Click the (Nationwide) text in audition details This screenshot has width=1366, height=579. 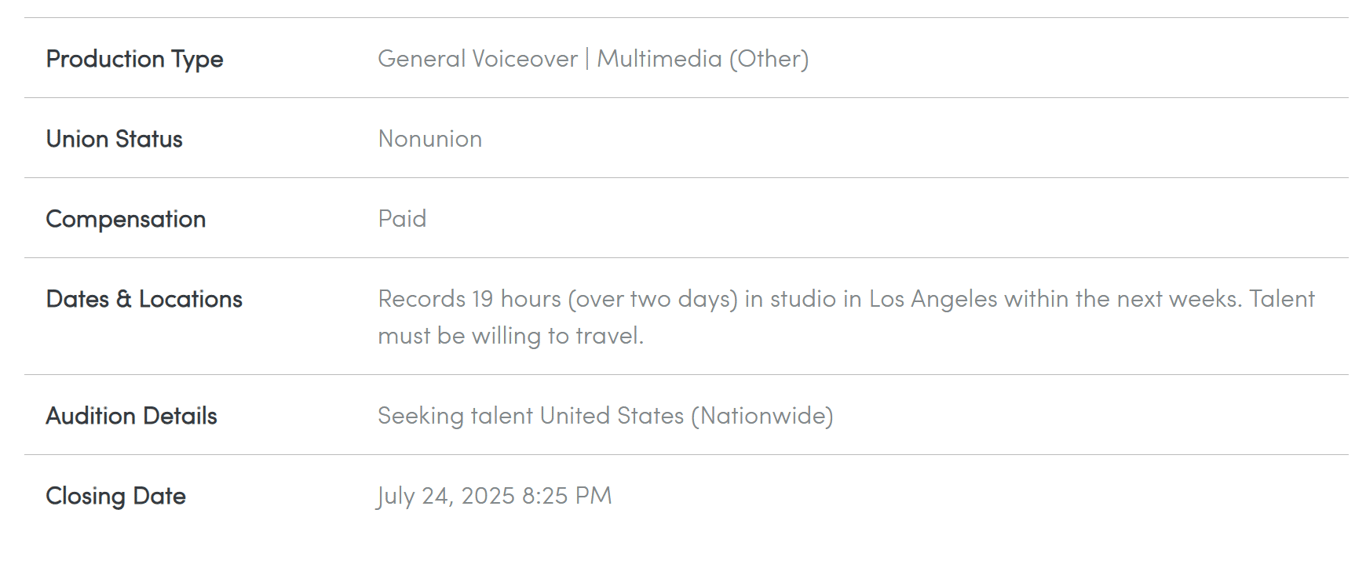pos(761,416)
